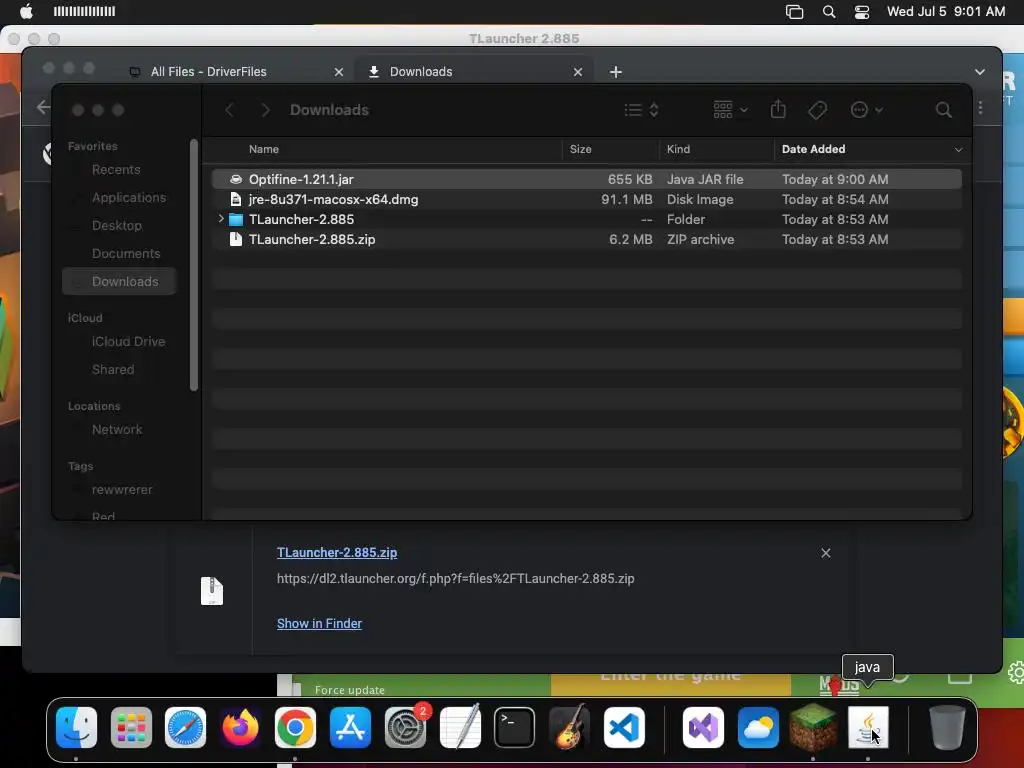The width and height of the screenshot is (1024, 768).
Task: Select the TLauncher-2.885.zip file row
Action: pos(586,239)
